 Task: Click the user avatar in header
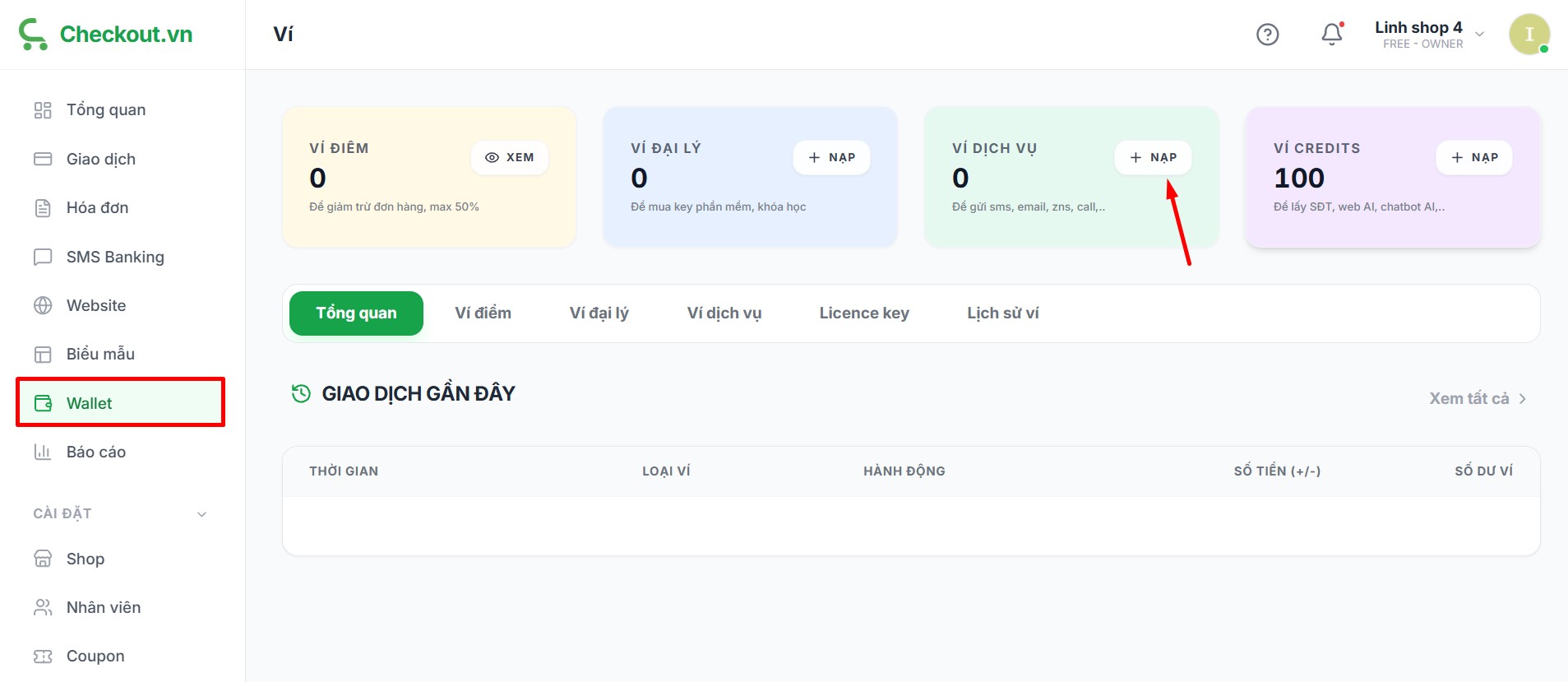point(1529,35)
